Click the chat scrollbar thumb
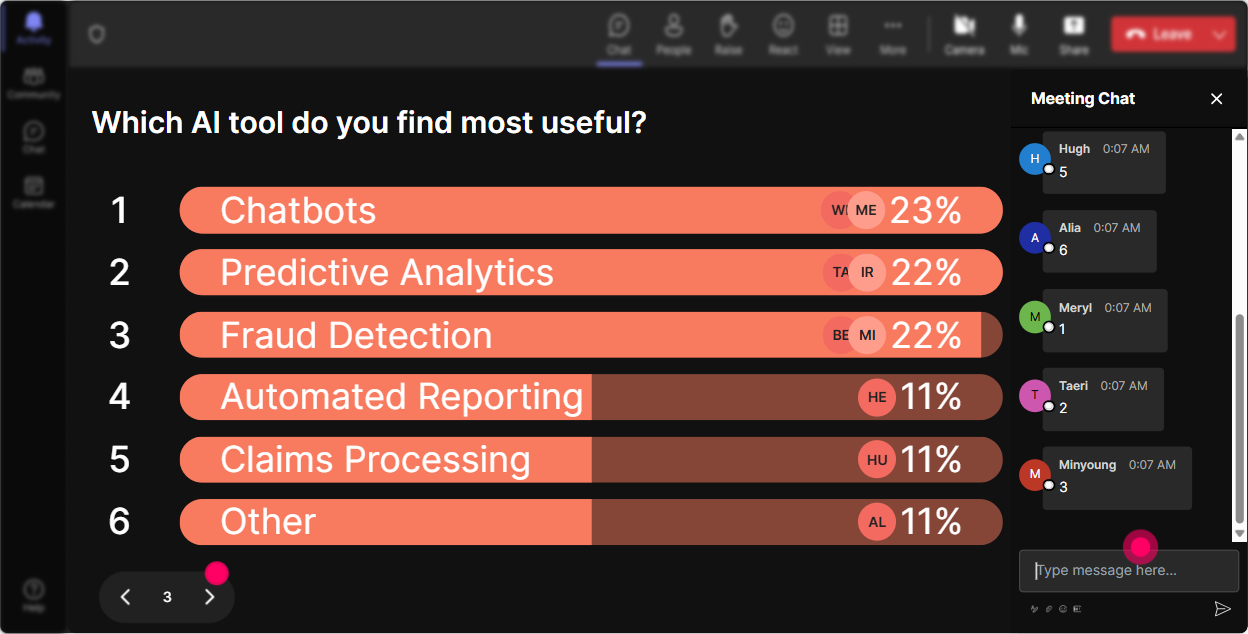 (1240, 419)
